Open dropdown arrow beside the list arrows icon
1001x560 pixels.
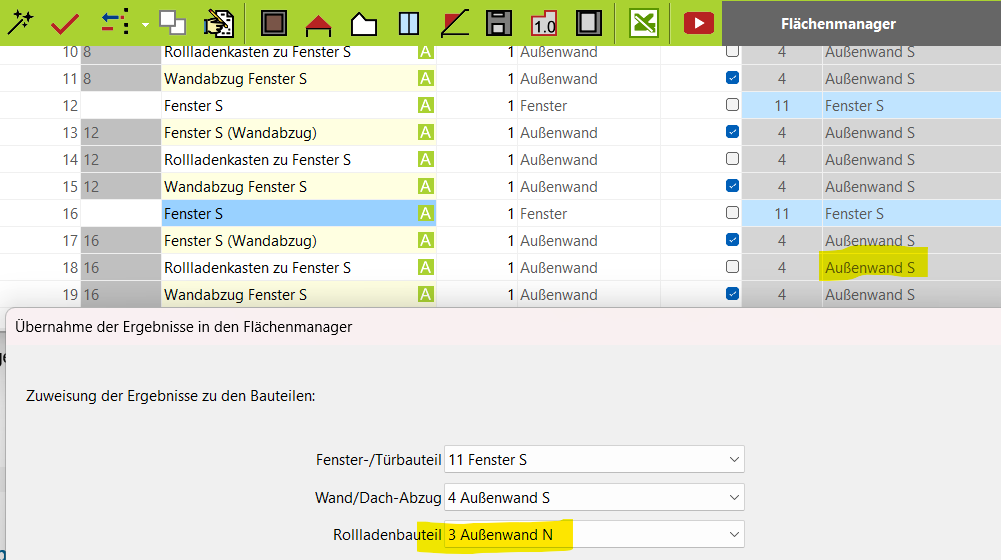[x=146, y=23]
